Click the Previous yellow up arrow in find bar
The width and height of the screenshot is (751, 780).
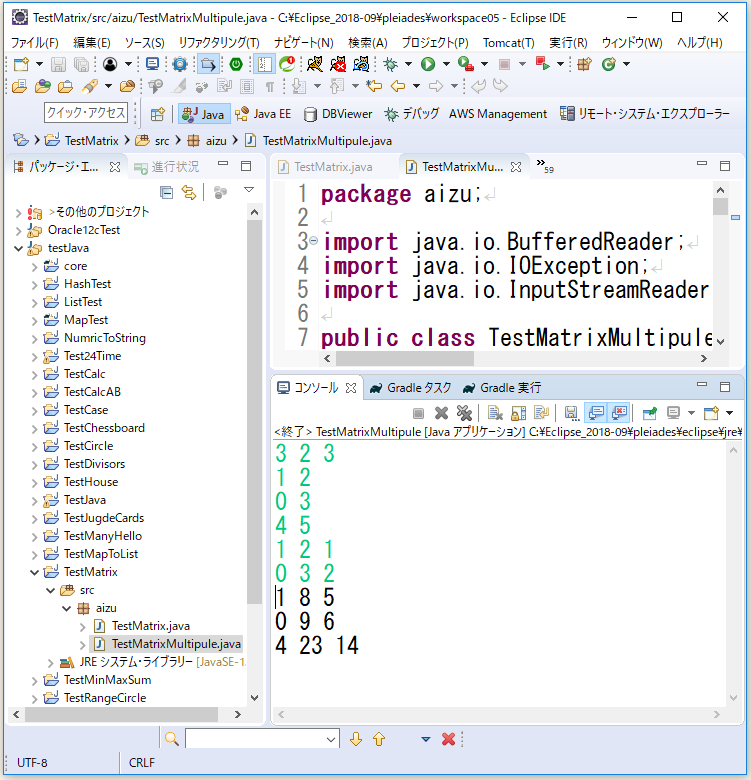point(379,739)
